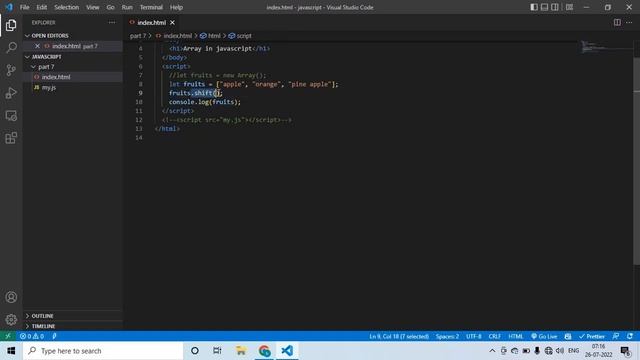This screenshot has height=360, width=640.
Task: Open the Search view in activity bar
Action: [11, 47]
